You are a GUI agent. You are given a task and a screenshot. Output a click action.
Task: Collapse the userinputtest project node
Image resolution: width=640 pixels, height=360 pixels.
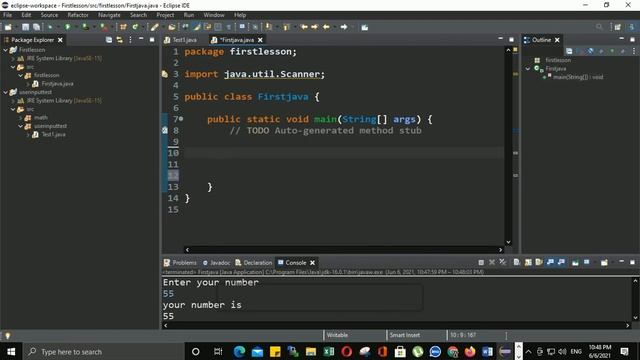[6, 92]
